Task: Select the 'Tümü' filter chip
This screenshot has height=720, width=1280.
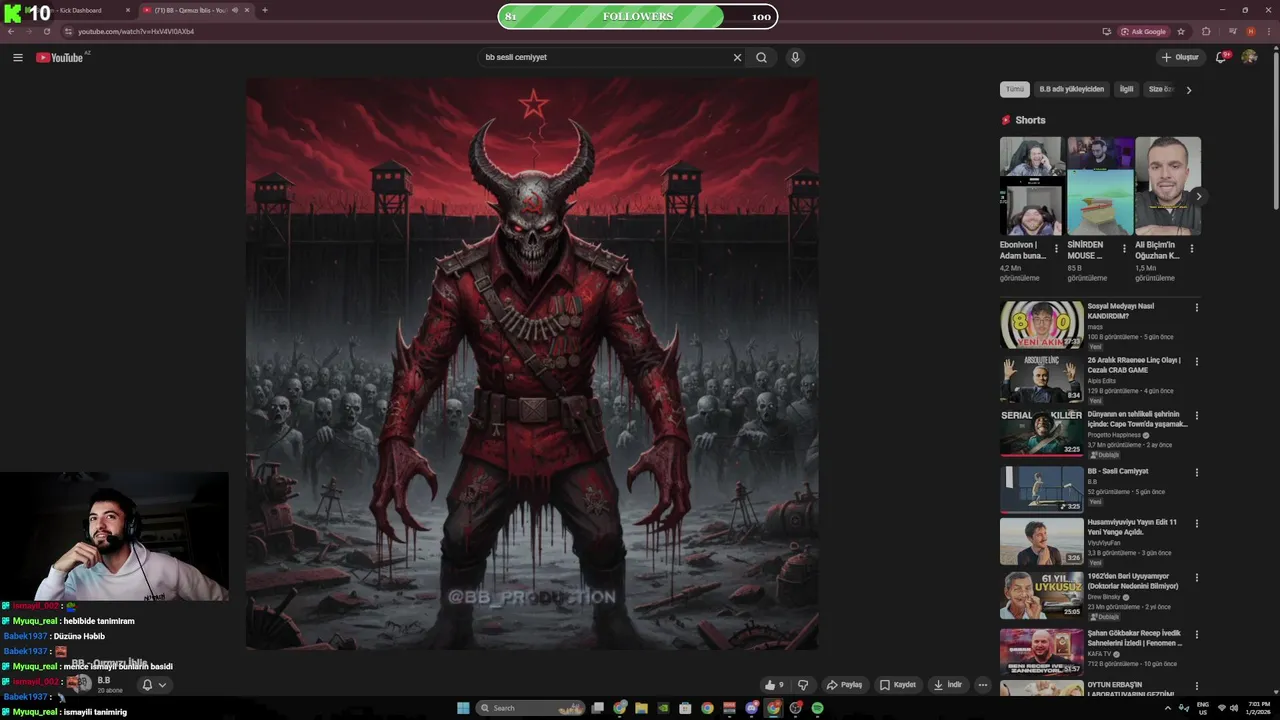Action: [x=1015, y=89]
